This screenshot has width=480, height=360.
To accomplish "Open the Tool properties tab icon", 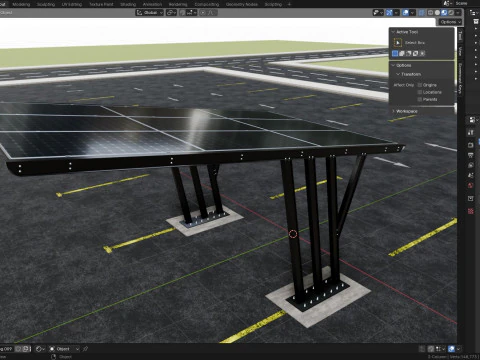I will pos(471,132).
